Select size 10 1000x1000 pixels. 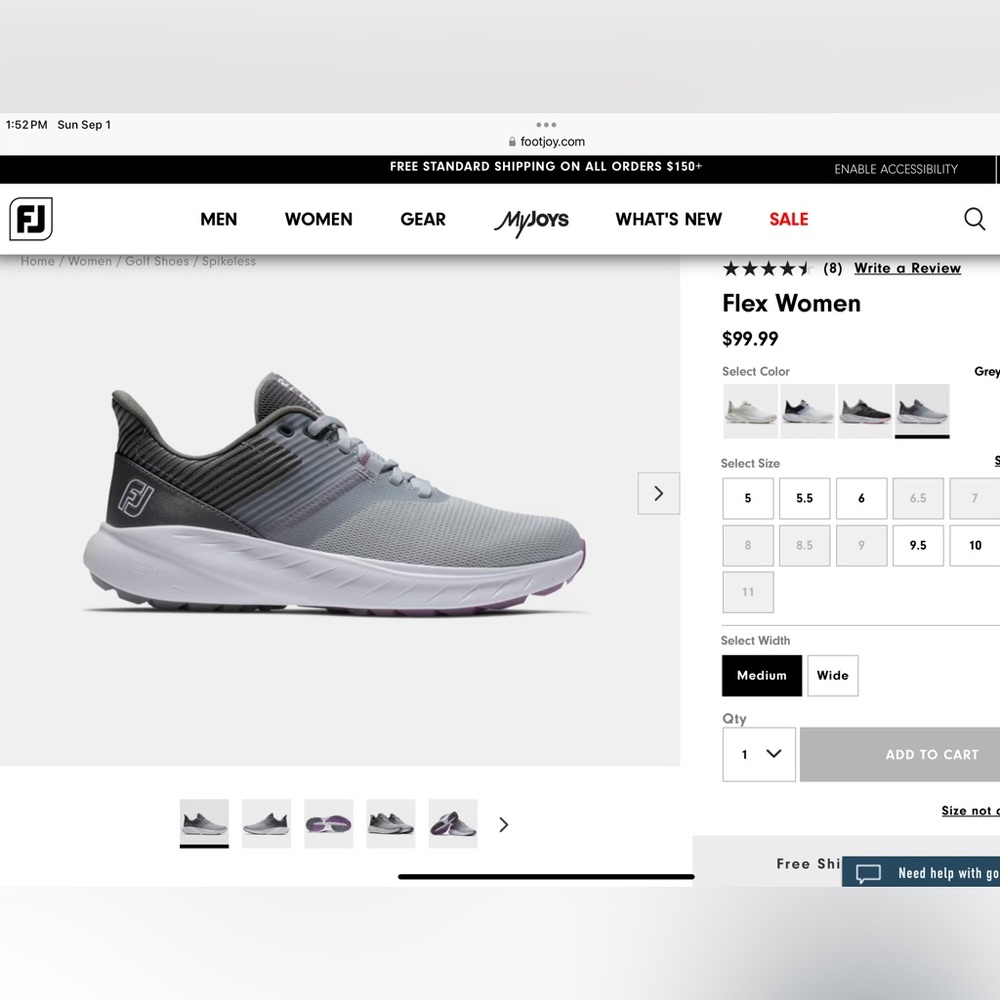[x=974, y=545]
